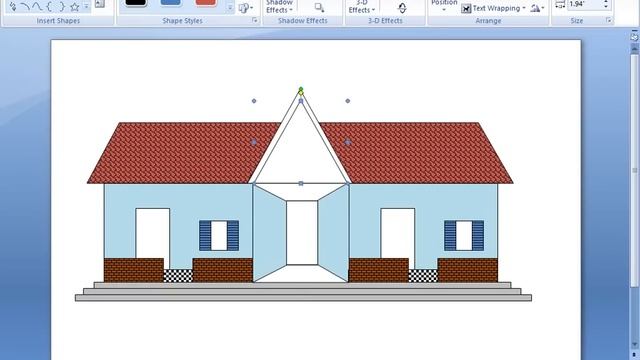Click the Text Wrapping icon
This screenshot has width=640, height=360.
(x=466, y=8)
